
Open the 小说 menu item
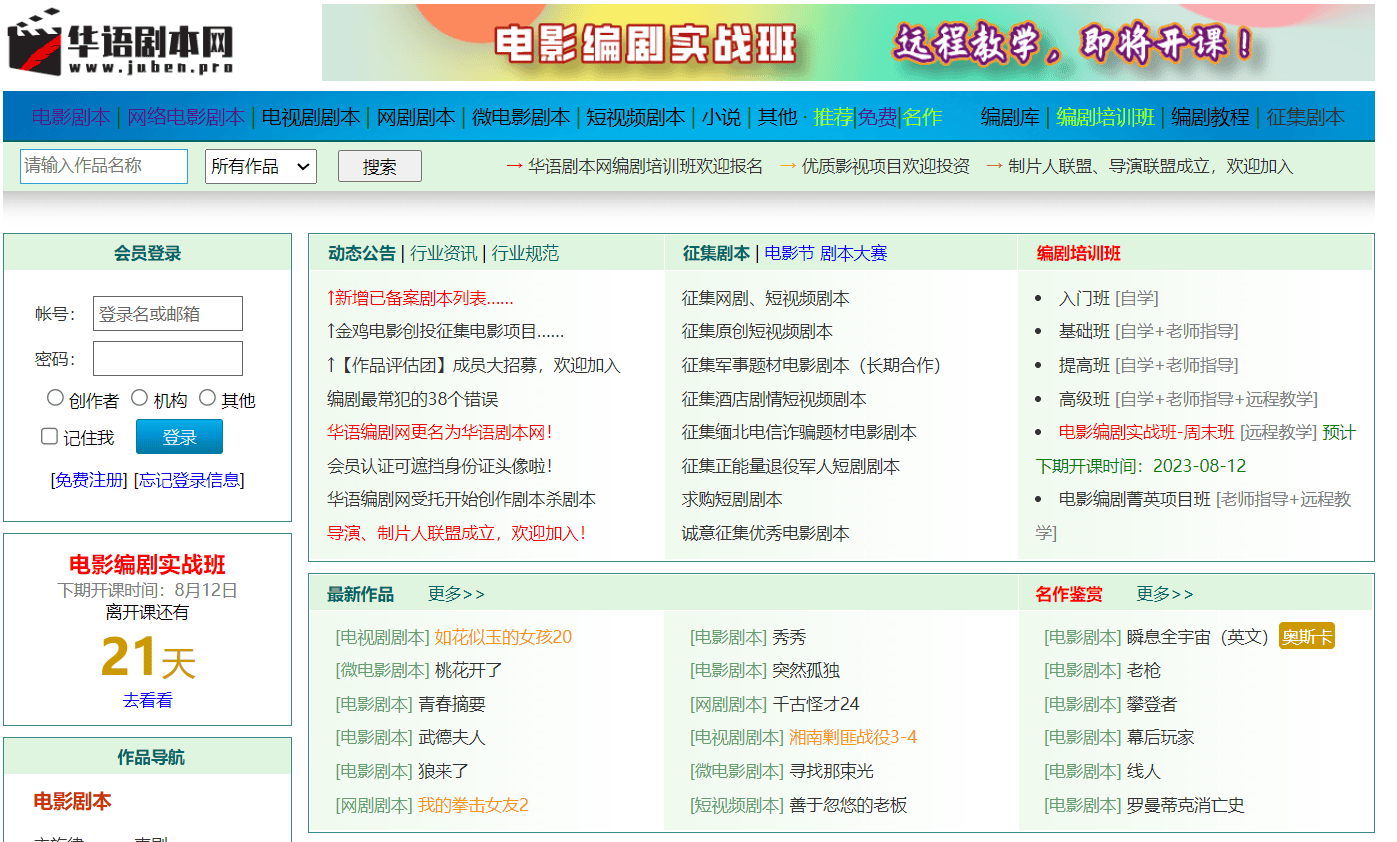coord(720,116)
